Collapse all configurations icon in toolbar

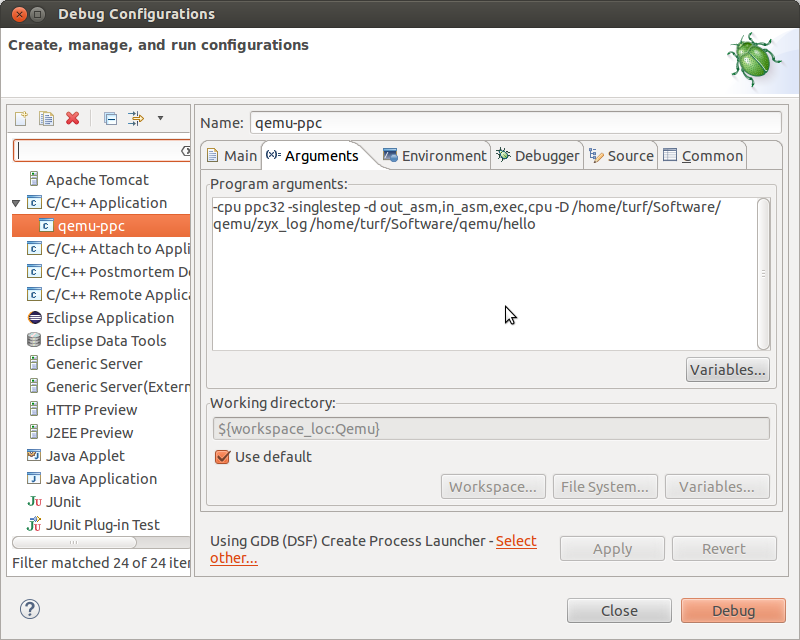110,118
